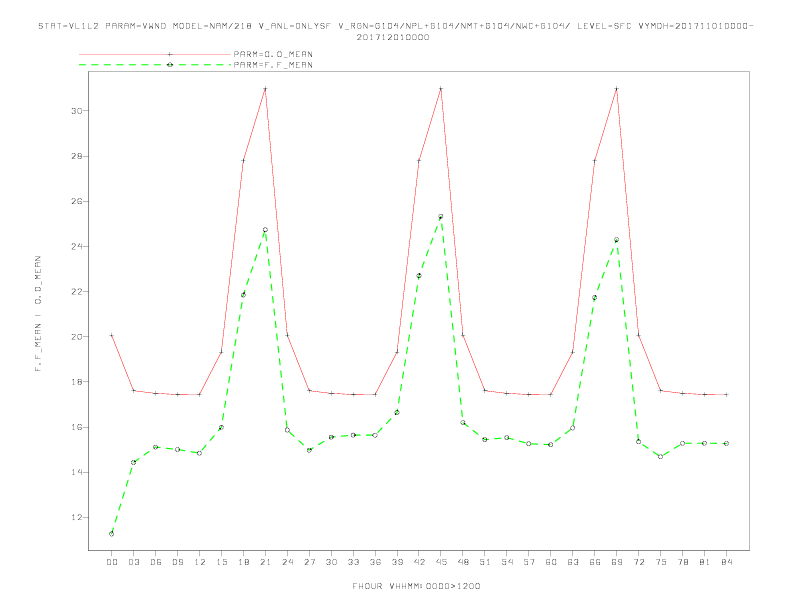Click x-axis forecast hour label 48
This screenshot has height=612, width=792.
tap(463, 562)
